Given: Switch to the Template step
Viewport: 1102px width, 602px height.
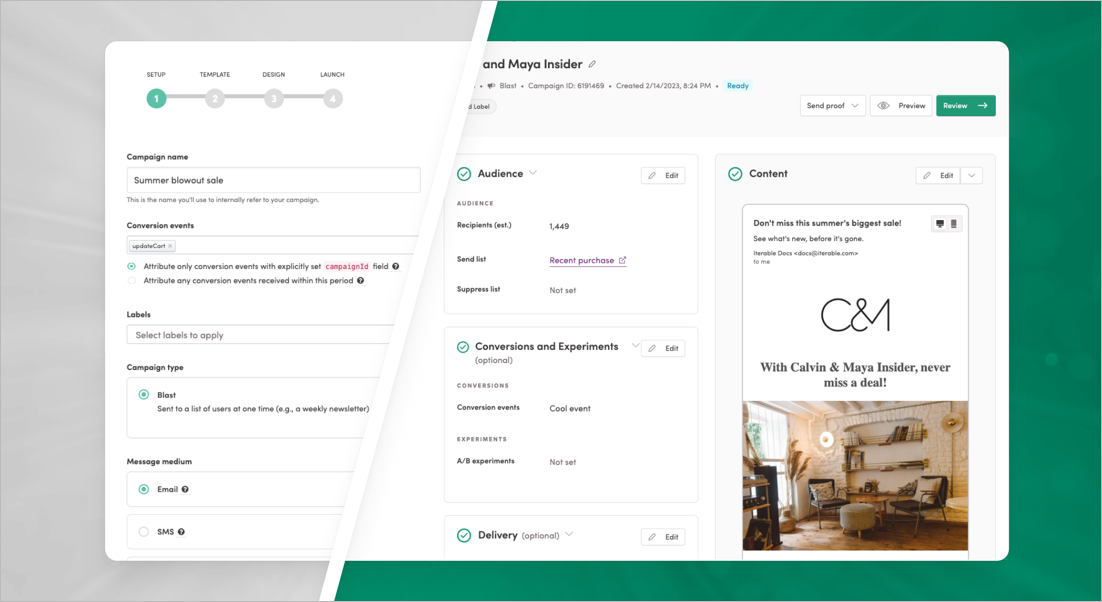Looking at the screenshot, I should coord(215,98).
